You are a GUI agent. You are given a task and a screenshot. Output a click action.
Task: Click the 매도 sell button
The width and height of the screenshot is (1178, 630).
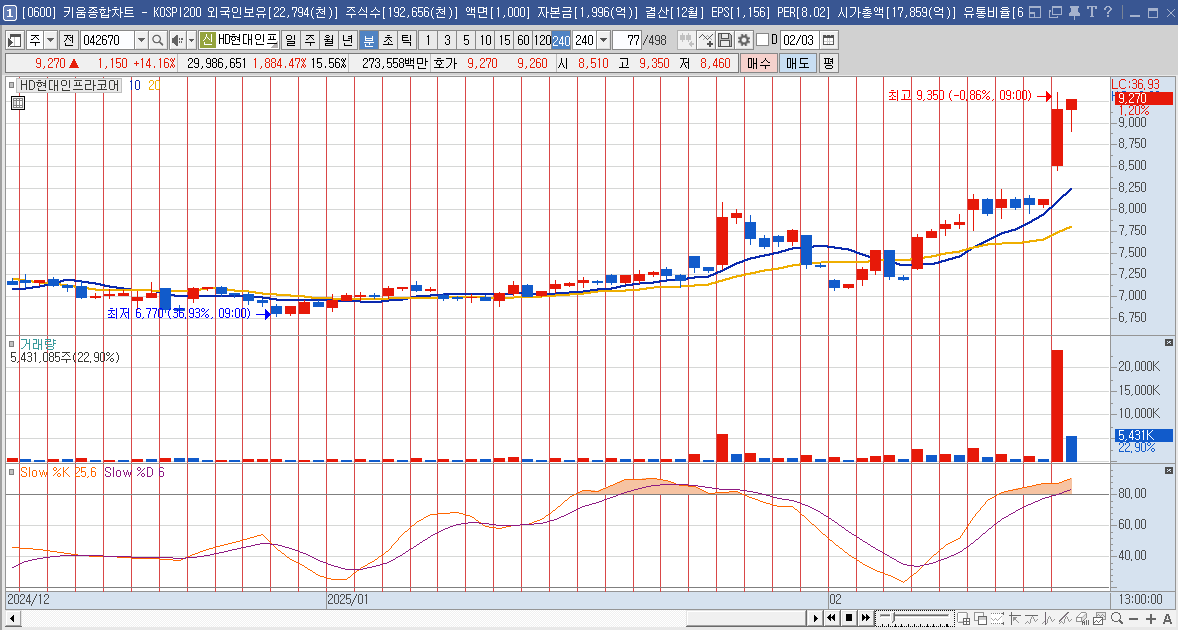pos(797,64)
